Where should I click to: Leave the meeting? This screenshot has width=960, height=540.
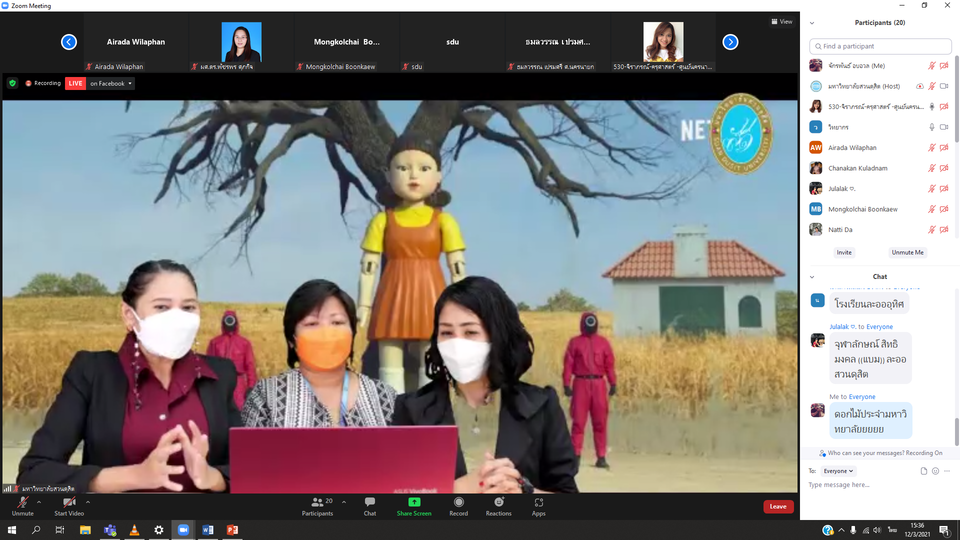click(778, 506)
